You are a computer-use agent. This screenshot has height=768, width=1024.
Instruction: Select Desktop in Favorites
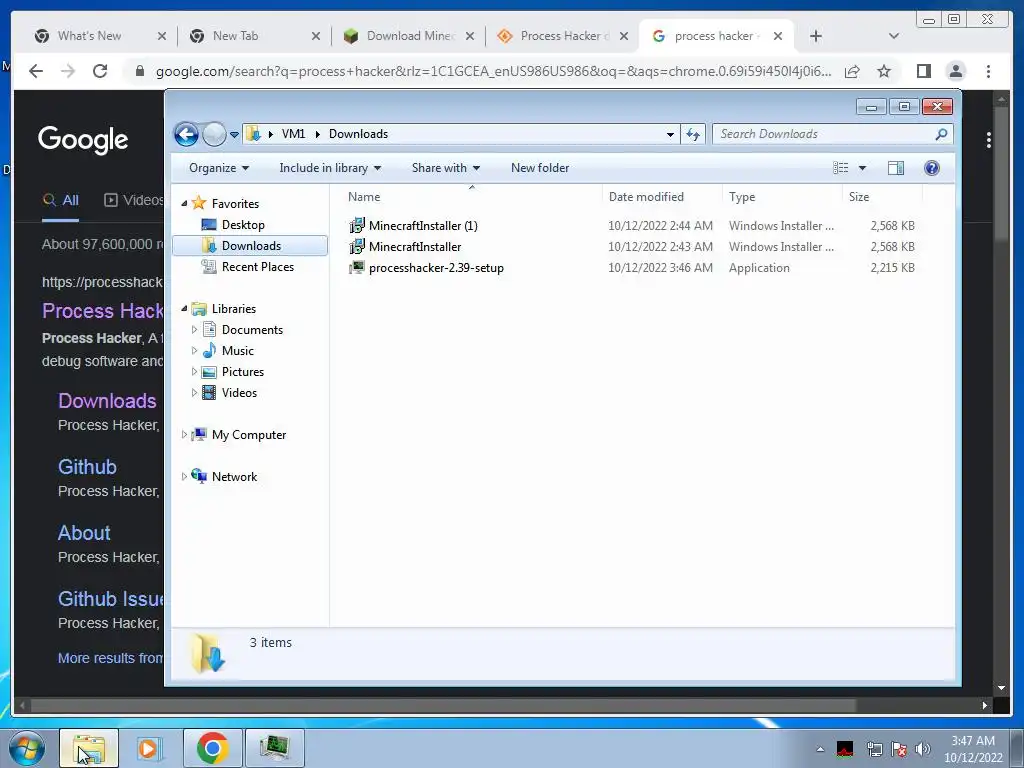[243, 225]
